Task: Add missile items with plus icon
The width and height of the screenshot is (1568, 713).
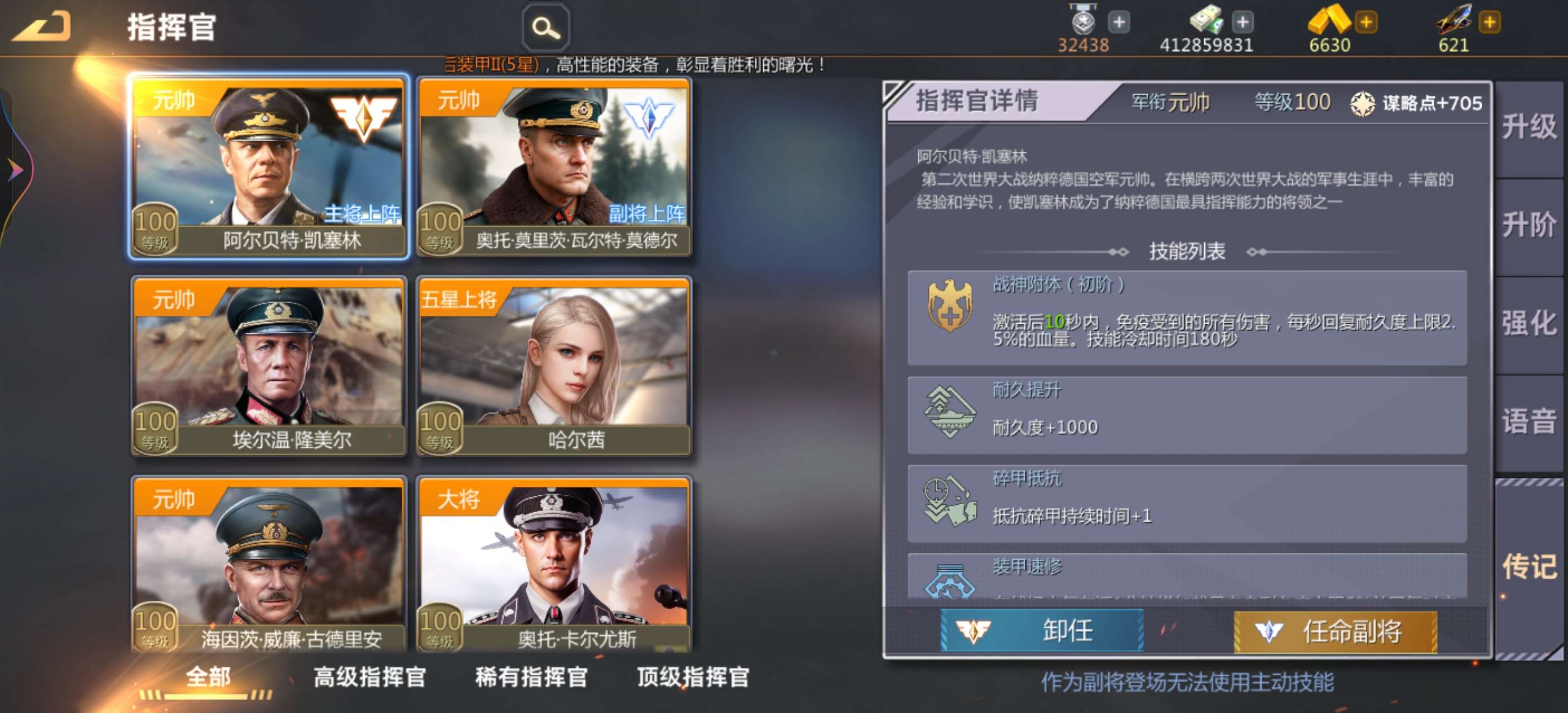Action: pos(1490,23)
